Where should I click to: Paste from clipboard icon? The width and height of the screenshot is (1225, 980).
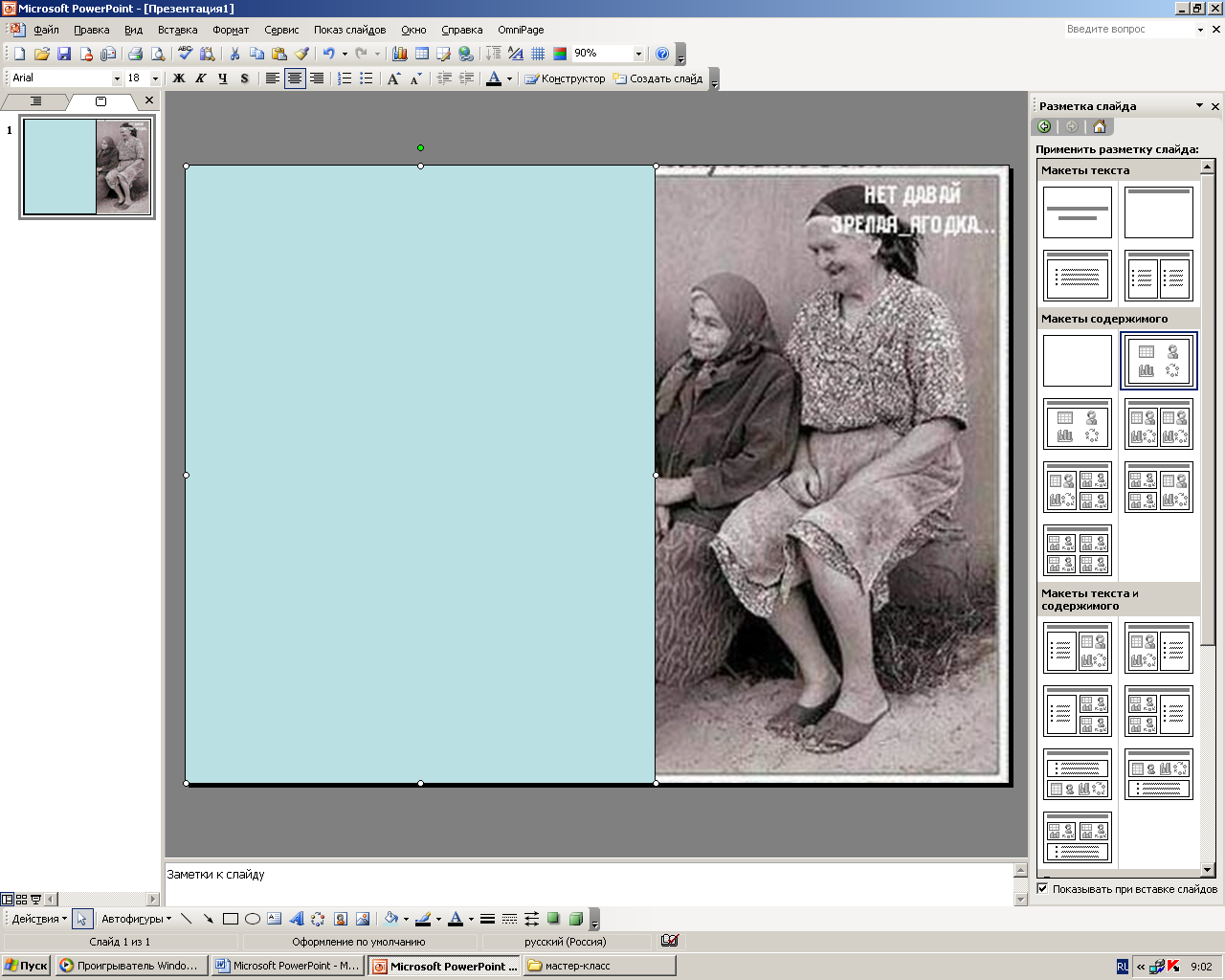(278, 54)
